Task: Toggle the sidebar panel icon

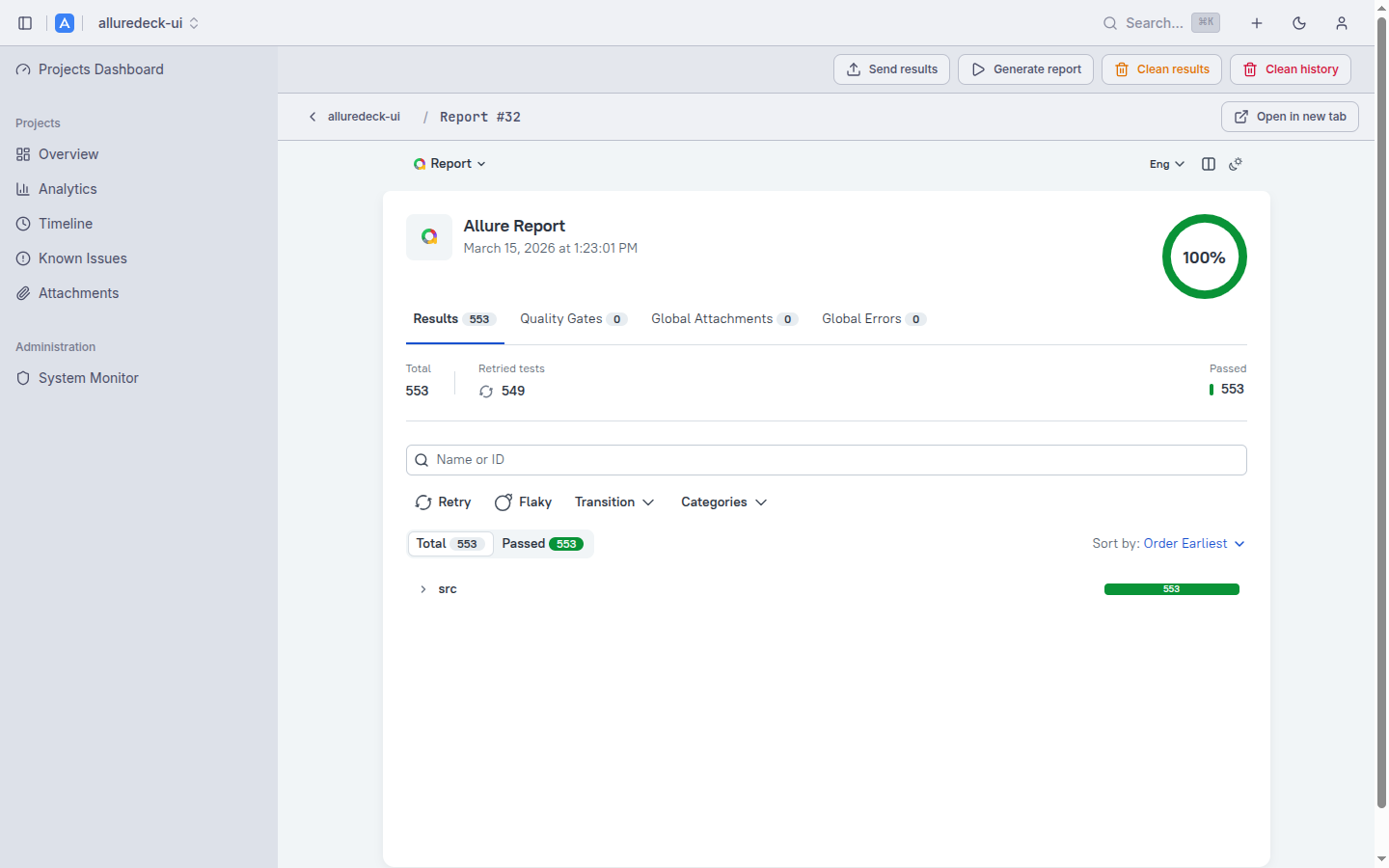Action: (25, 23)
